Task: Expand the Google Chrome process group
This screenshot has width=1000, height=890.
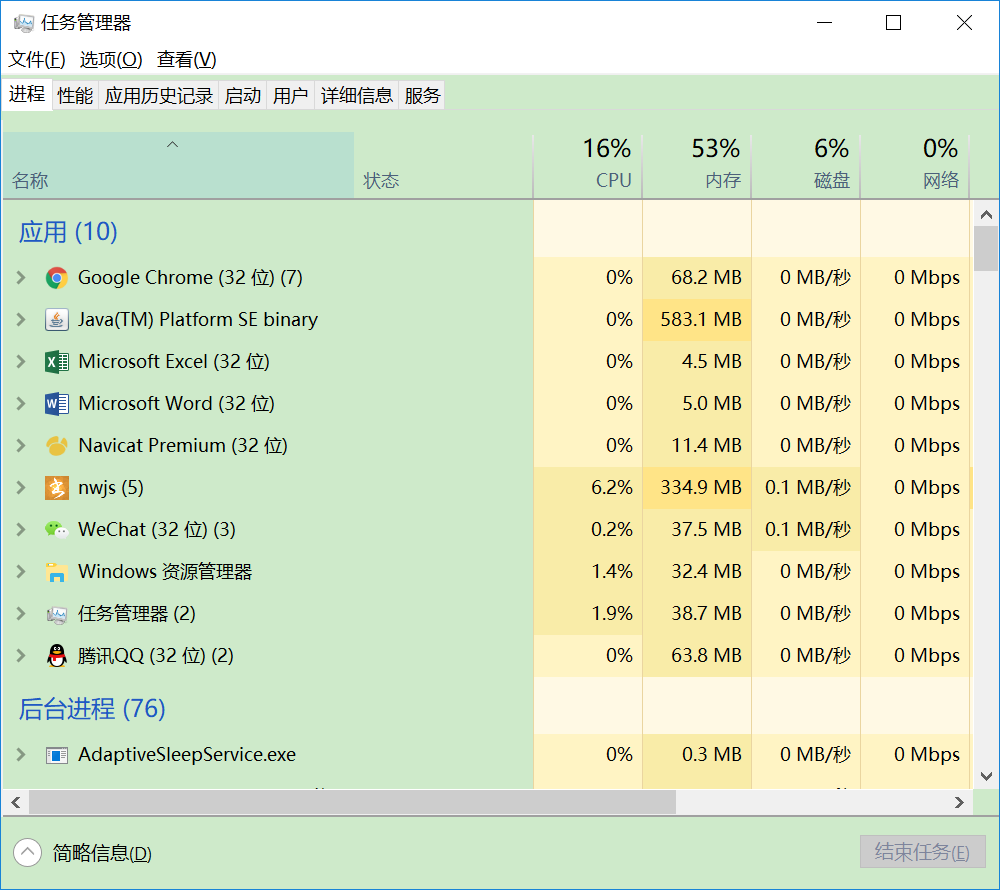Action: pos(21,277)
